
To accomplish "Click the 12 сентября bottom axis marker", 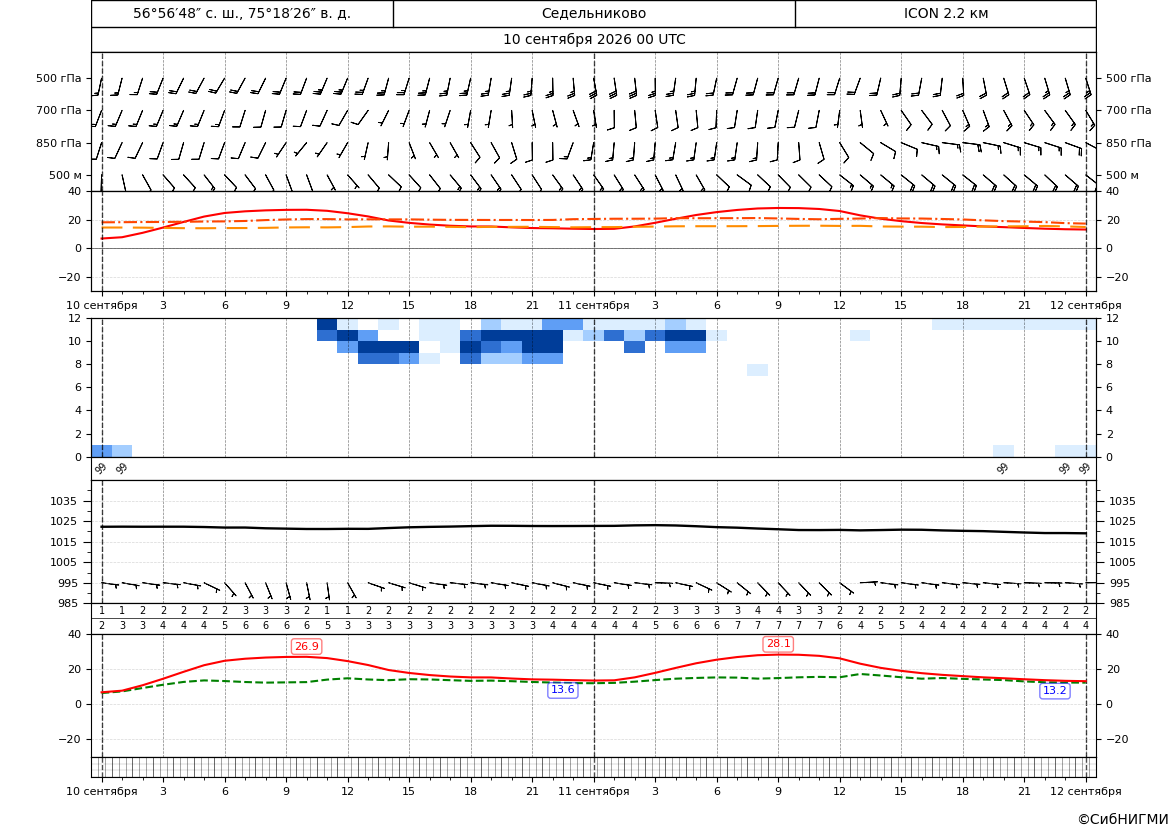I will click(1086, 791).
